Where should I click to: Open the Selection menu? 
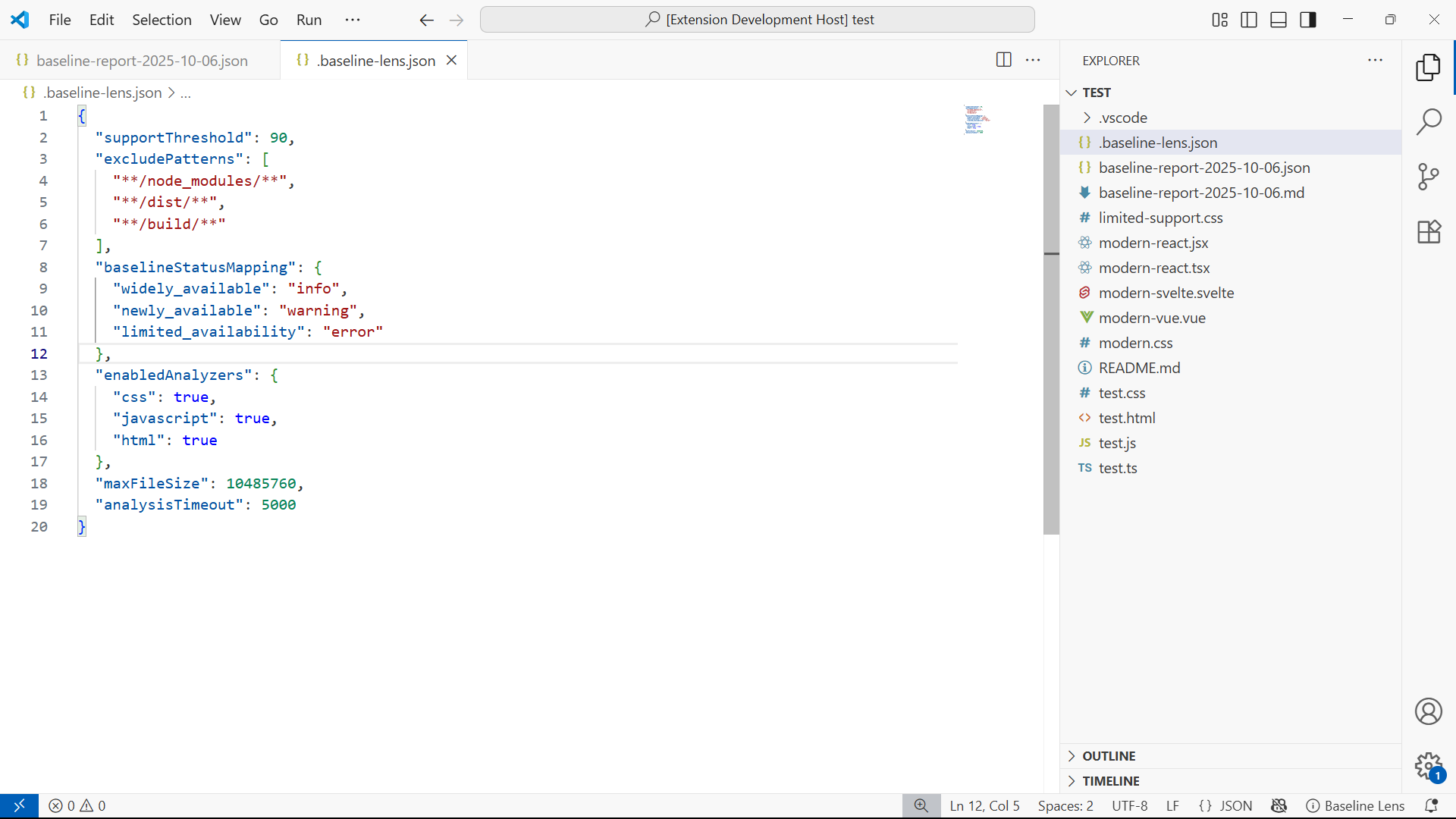pos(162,20)
